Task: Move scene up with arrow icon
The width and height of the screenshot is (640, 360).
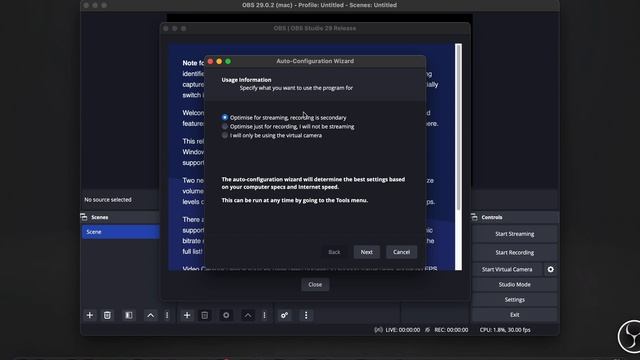Action: [x=151, y=315]
